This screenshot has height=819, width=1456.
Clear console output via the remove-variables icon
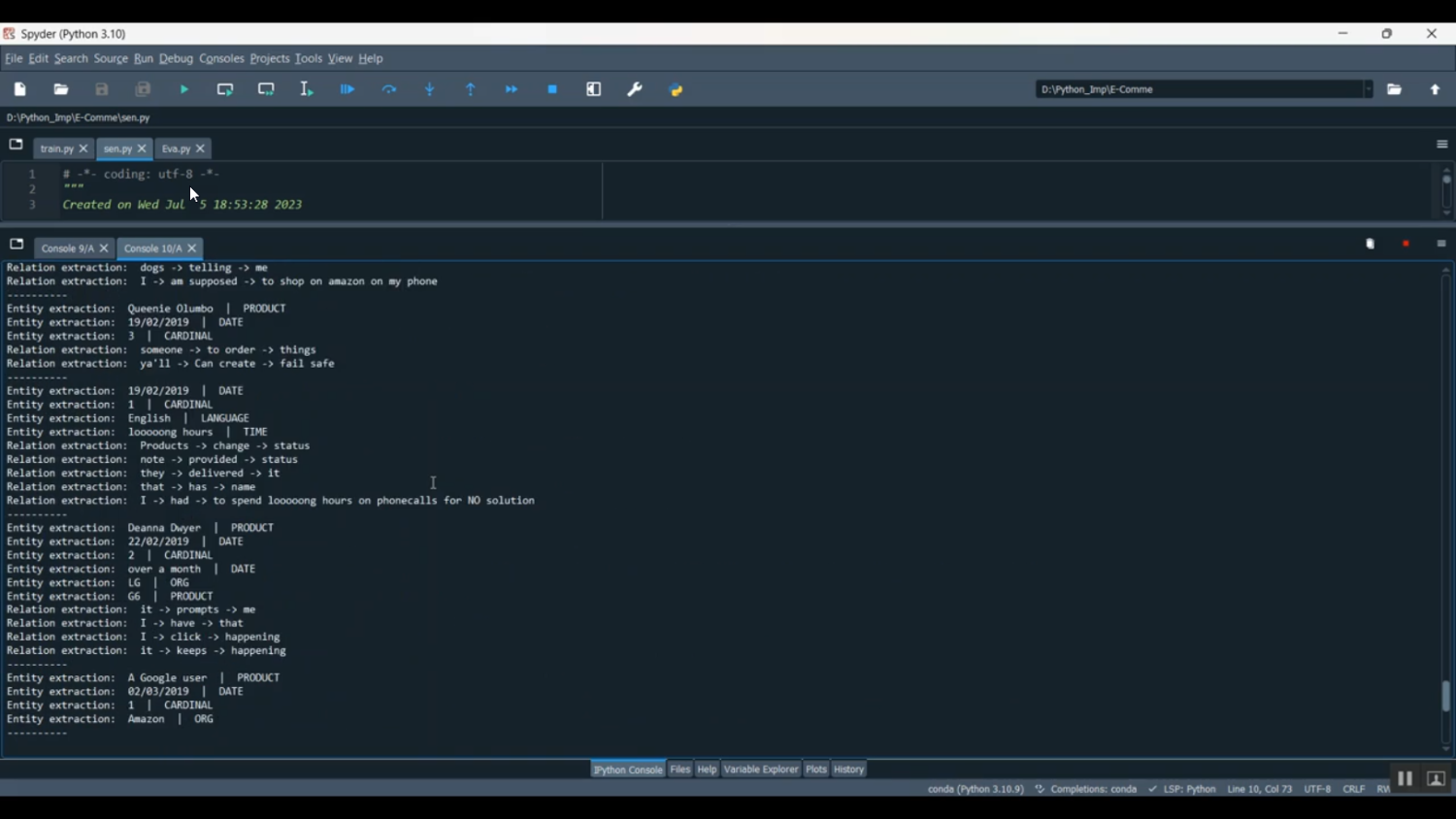[1370, 245]
